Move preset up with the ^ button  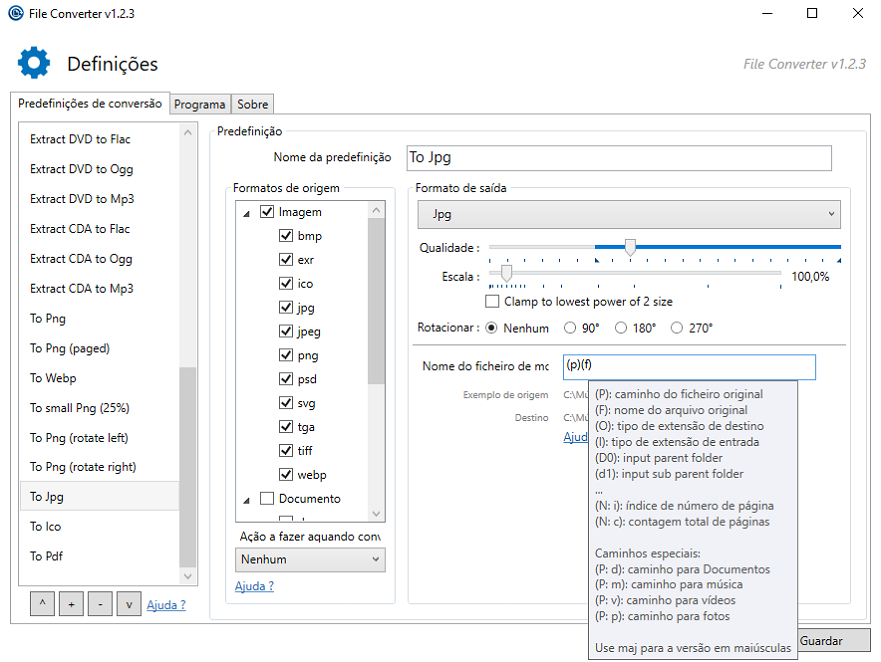pyautogui.click(x=43, y=604)
